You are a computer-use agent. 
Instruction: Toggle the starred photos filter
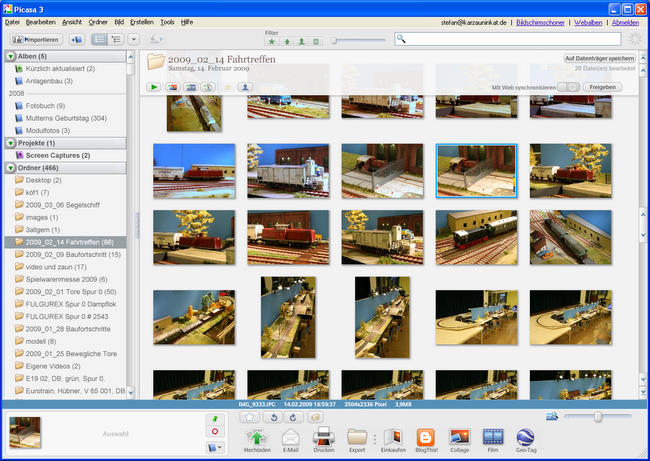click(273, 43)
